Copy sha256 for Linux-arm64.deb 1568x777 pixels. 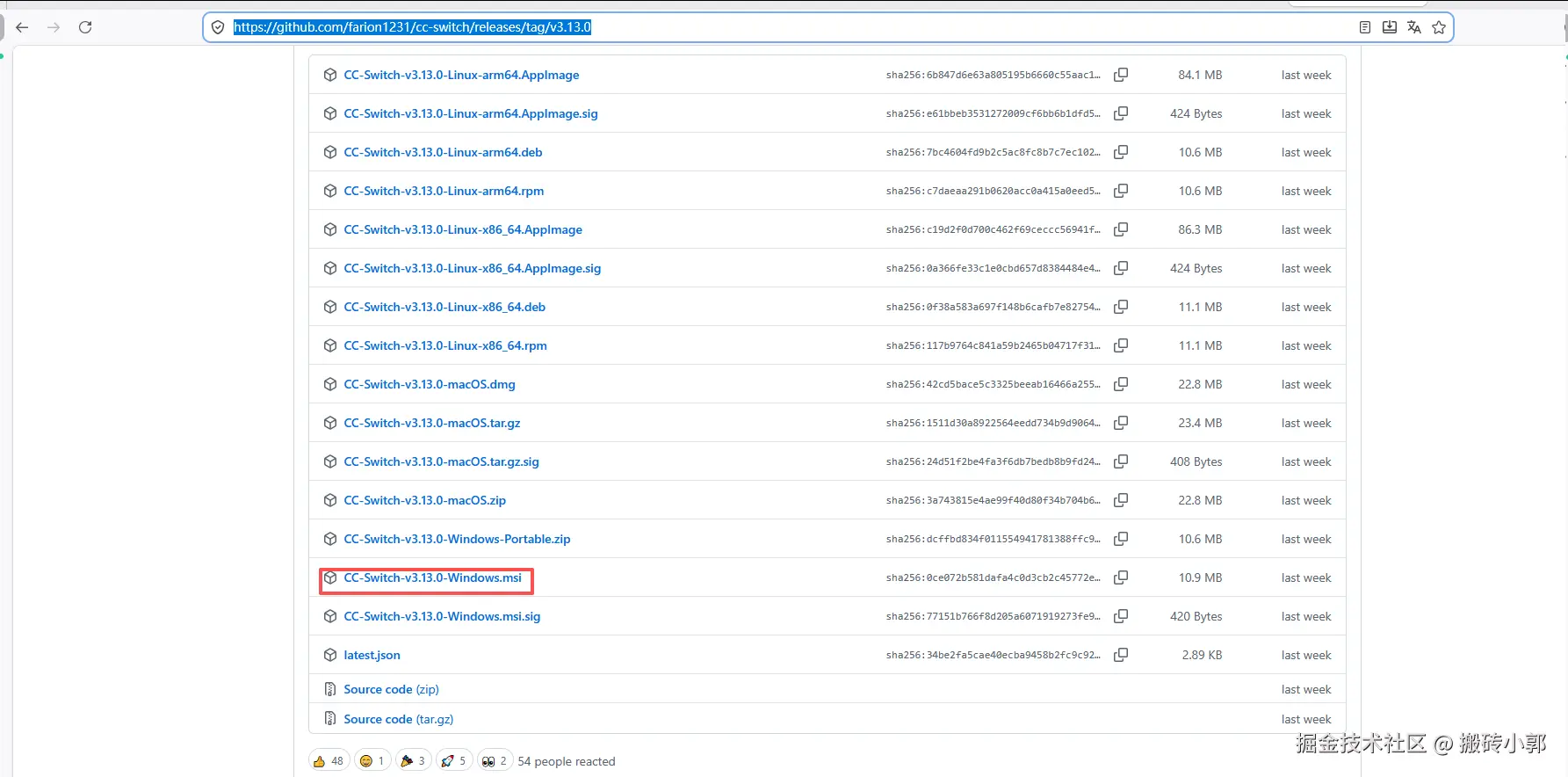(1121, 152)
